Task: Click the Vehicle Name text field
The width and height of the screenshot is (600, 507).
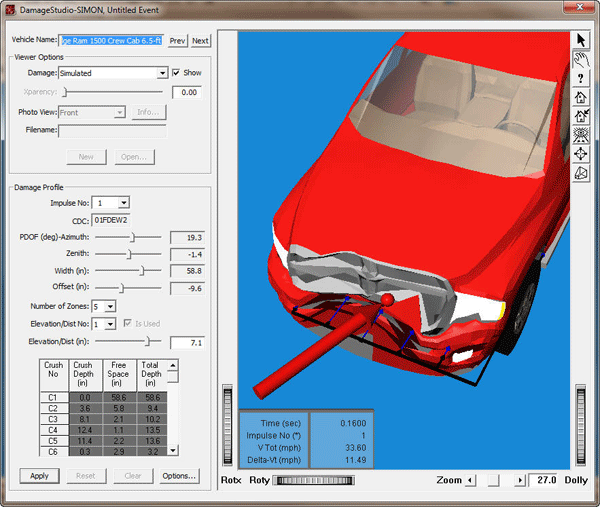Action: point(112,41)
